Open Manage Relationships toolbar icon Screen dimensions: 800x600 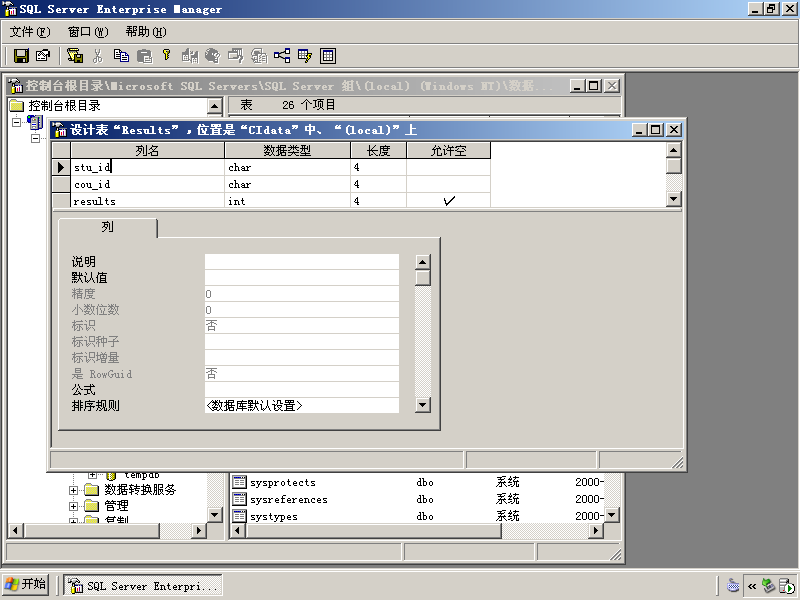(282, 56)
